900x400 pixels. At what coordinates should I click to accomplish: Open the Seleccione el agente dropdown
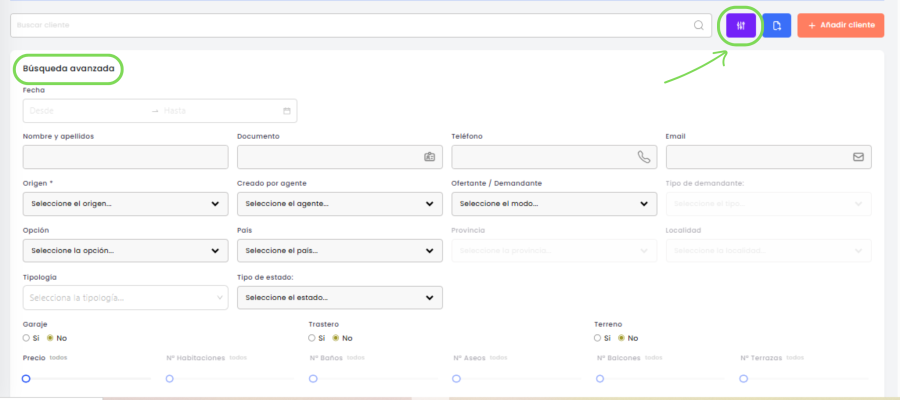pyautogui.click(x=340, y=204)
